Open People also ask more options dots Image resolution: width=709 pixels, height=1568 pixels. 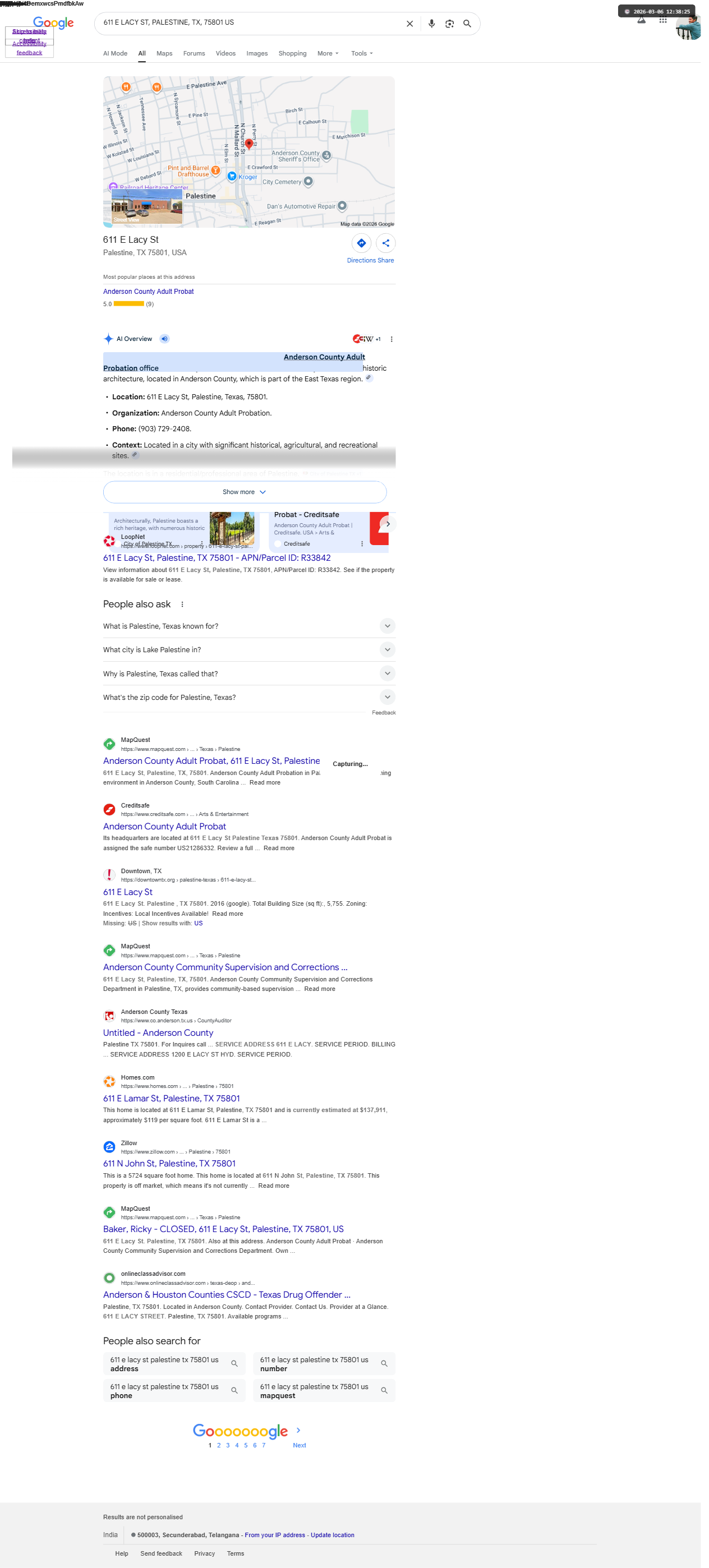(182, 605)
